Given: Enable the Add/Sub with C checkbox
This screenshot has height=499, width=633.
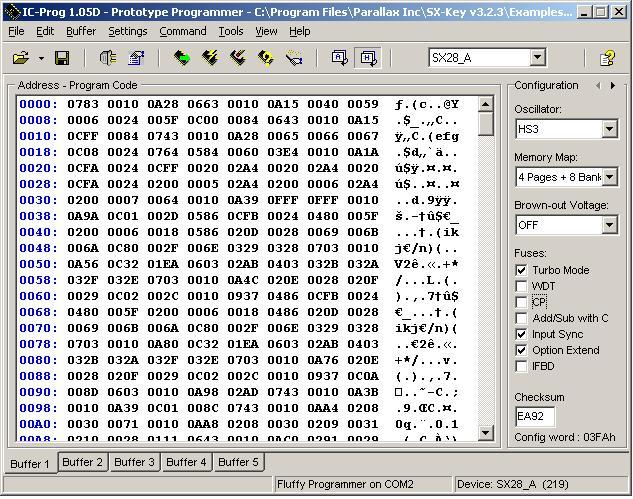Looking at the screenshot, I should pos(521,318).
